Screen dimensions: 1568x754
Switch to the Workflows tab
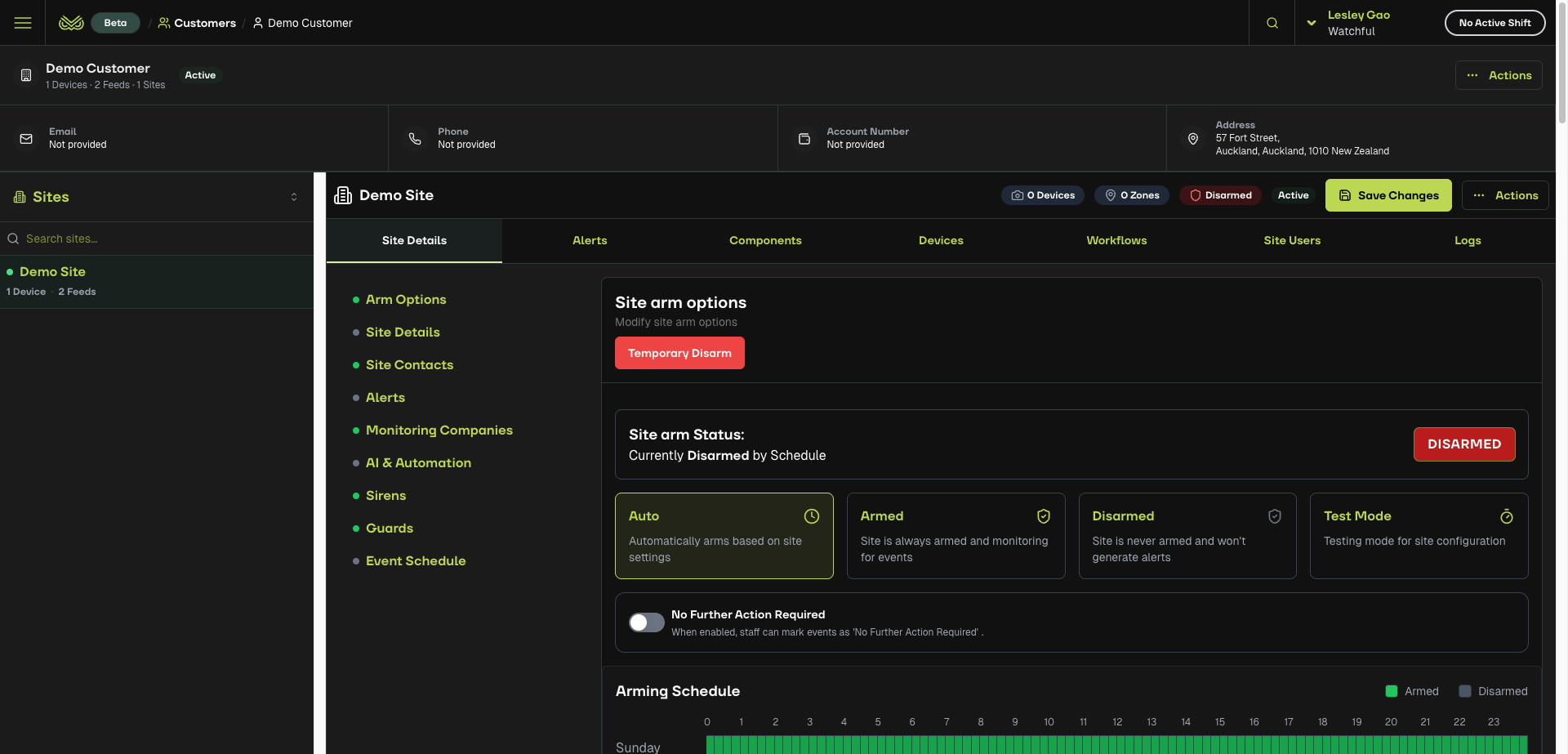pyautogui.click(x=1116, y=240)
